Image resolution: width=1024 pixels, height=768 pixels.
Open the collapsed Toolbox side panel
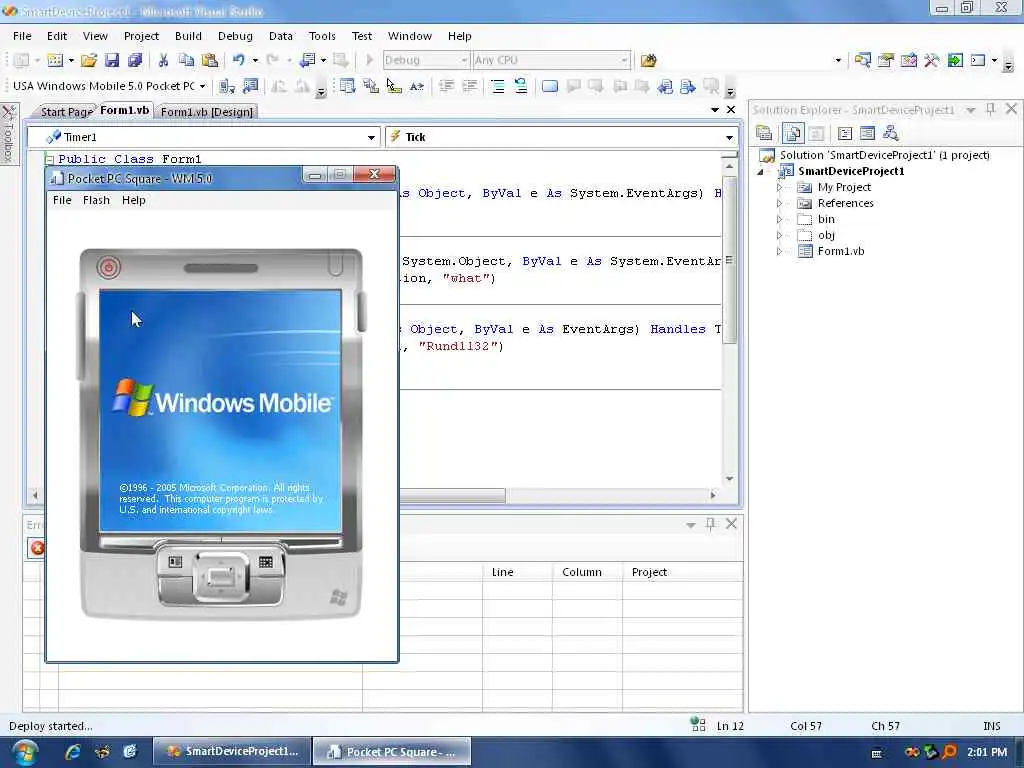(x=8, y=134)
